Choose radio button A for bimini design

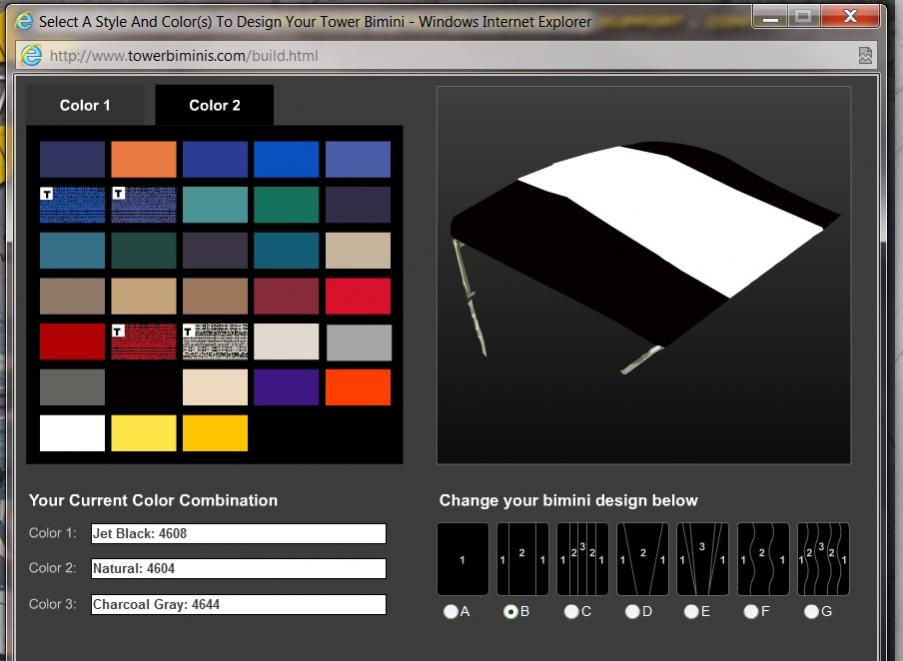coord(451,611)
